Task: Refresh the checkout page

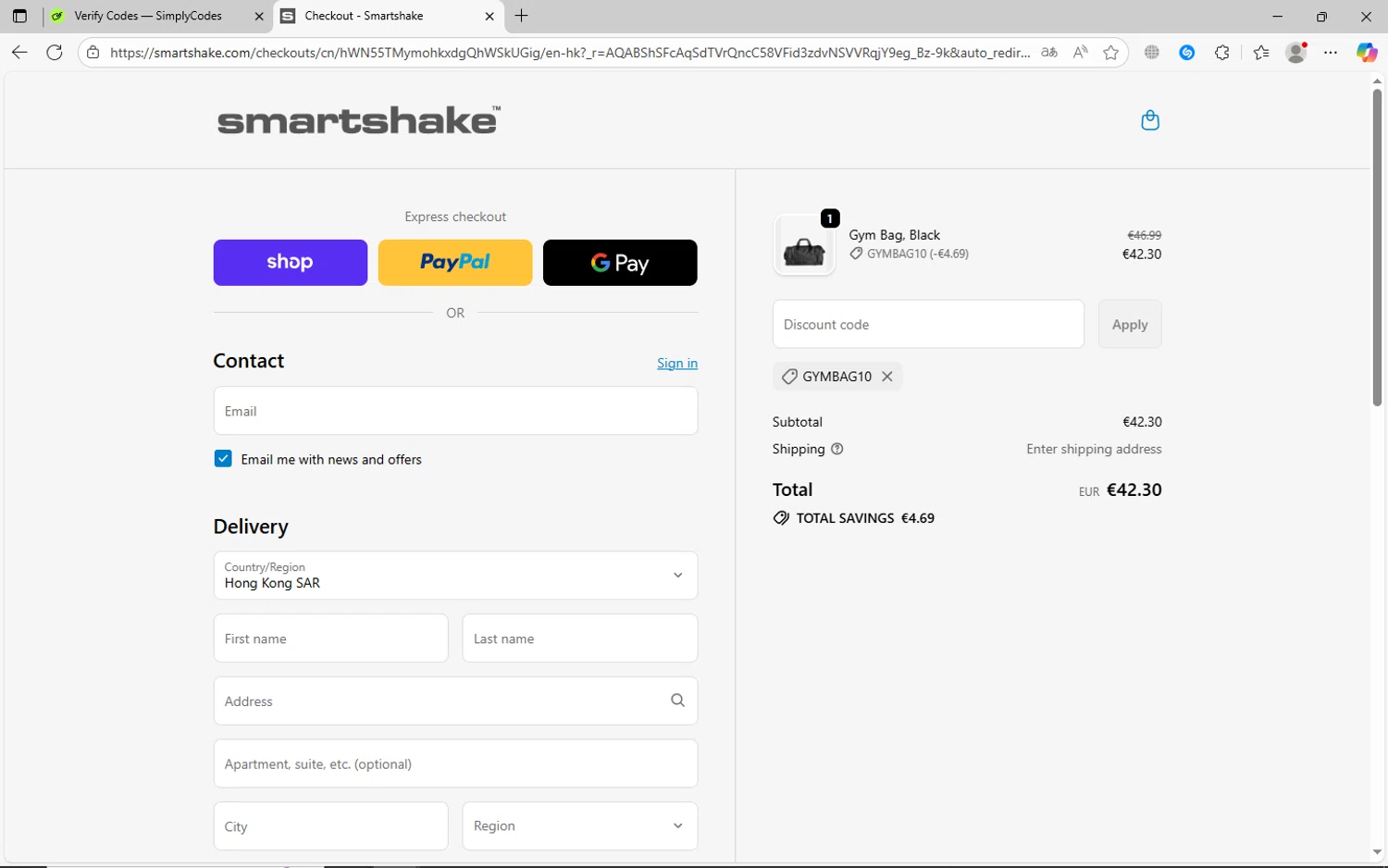Action: pos(55,53)
